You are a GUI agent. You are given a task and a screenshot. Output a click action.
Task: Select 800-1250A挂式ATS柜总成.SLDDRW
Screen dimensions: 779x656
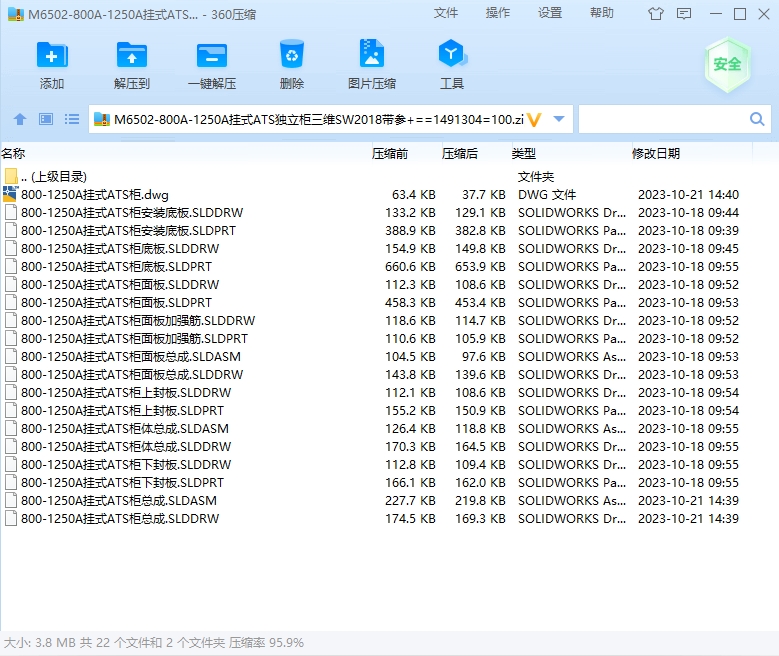coord(120,519)
